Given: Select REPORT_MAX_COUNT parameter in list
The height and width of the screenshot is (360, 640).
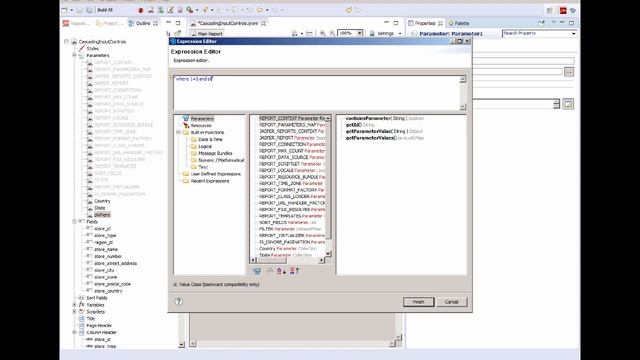Looking at the screenshot, I should (x=292, y=151).
